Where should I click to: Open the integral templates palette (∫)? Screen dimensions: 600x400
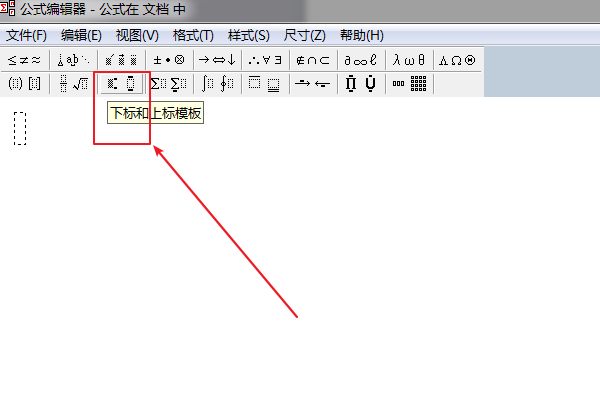[x=217, y=83]
